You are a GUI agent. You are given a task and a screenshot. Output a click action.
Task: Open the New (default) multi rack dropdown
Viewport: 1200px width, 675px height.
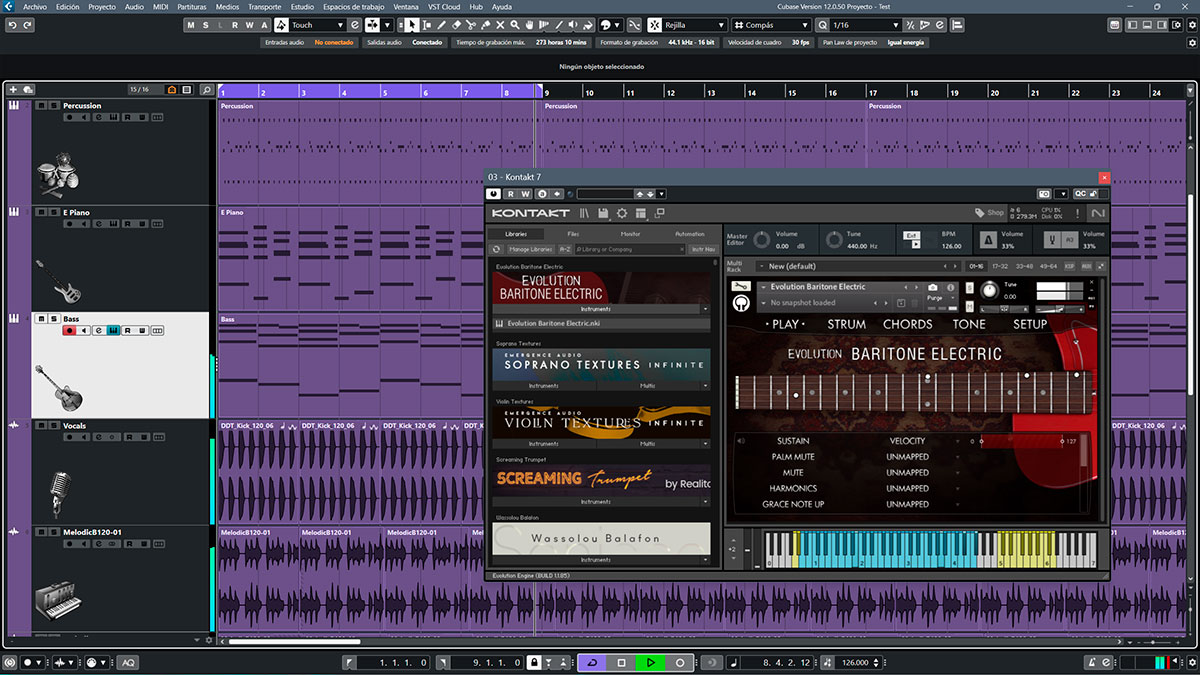[859, 266]
